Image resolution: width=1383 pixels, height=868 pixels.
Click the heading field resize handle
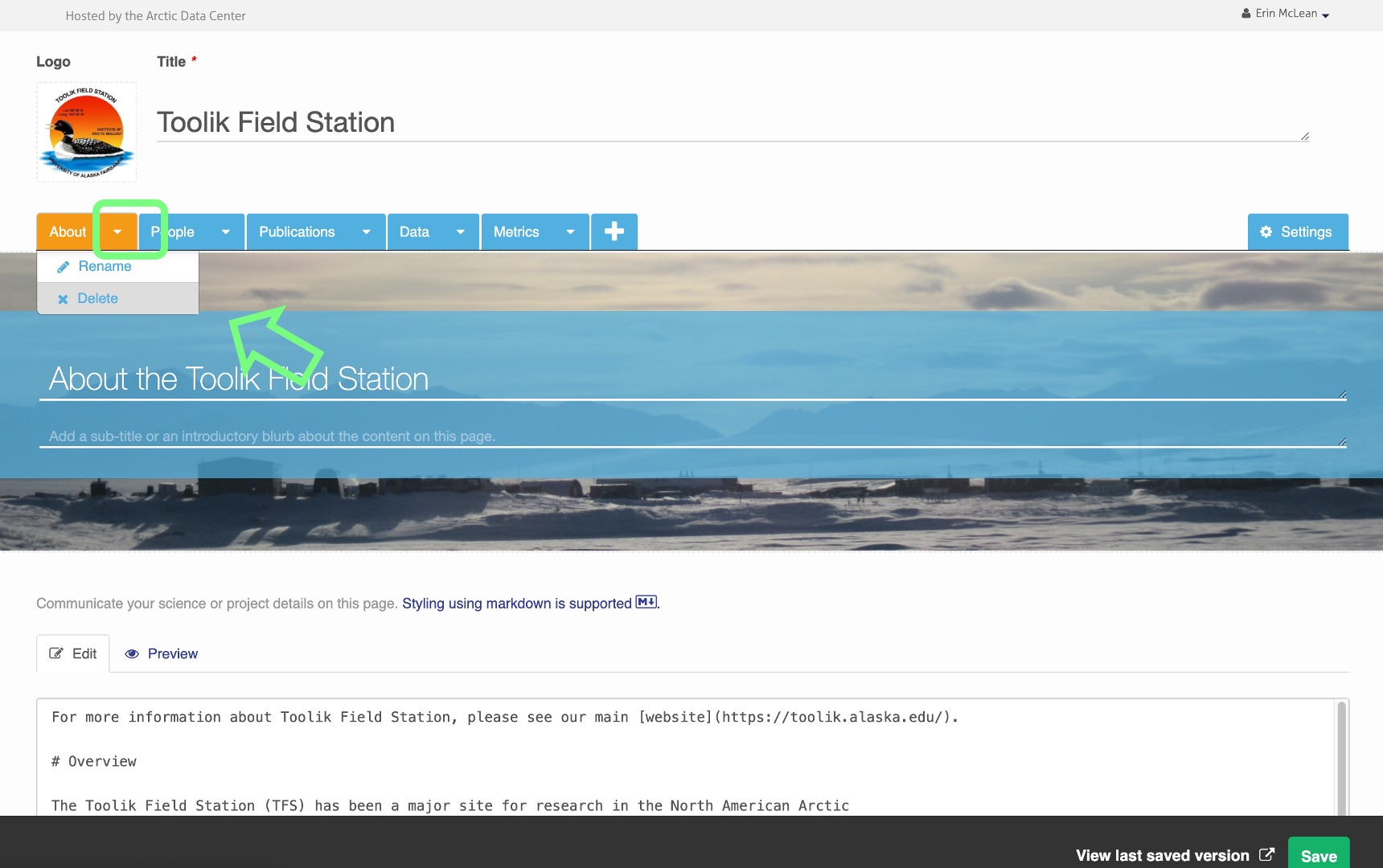coord(1342,395)
